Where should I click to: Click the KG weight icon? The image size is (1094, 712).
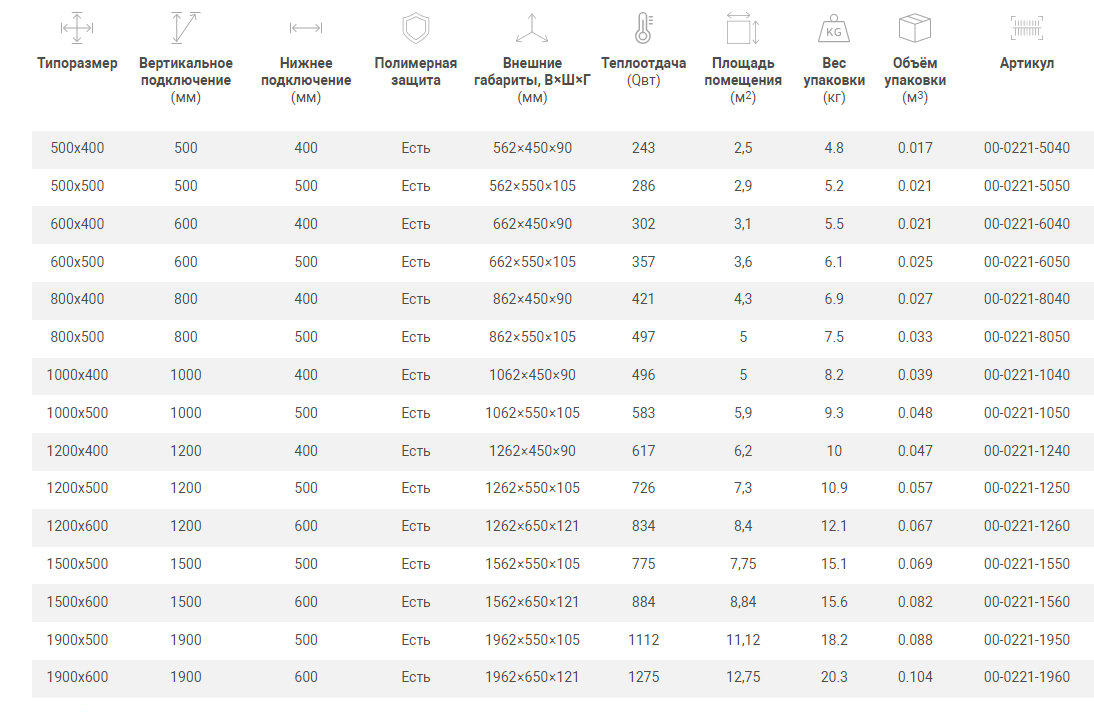(x=833, y=27)
